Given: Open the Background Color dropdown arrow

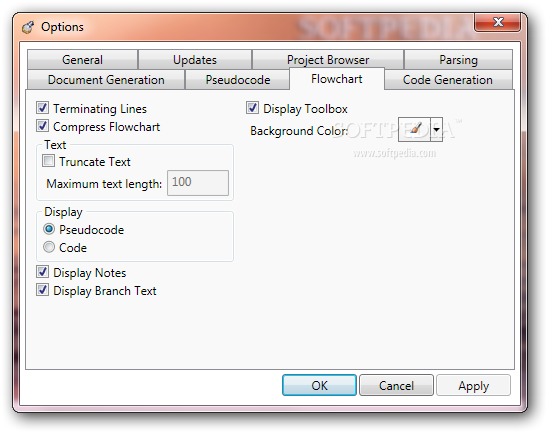Looking at the screenshot, I should [437, 130].
